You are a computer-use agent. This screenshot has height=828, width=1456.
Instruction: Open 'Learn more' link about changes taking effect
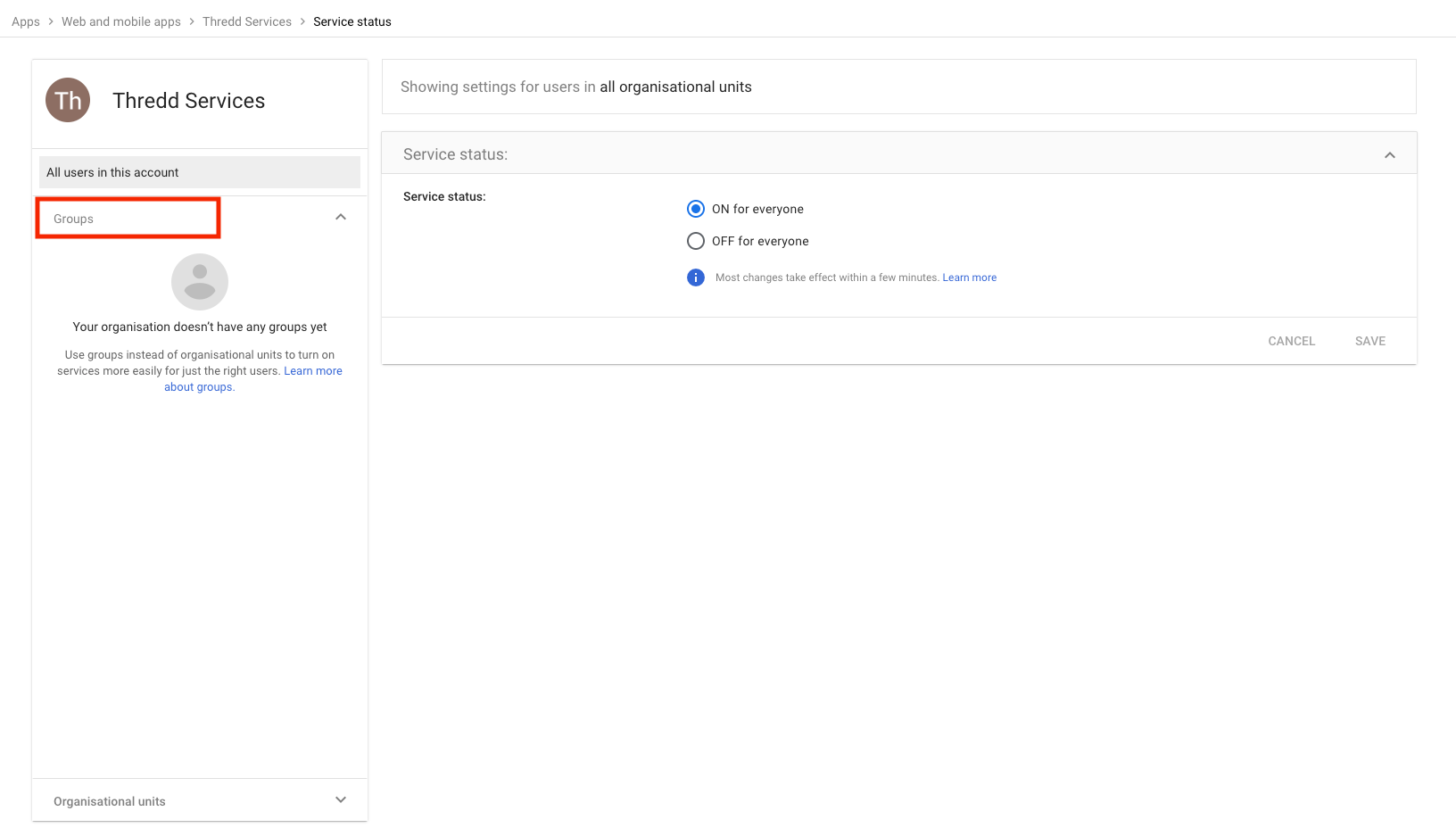click(970, 277)
